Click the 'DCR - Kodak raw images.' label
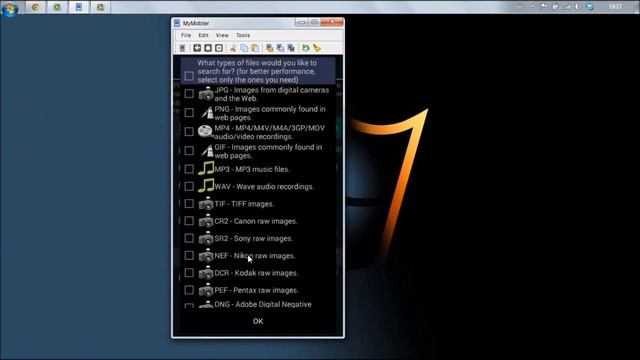 [x=256, y=273]
